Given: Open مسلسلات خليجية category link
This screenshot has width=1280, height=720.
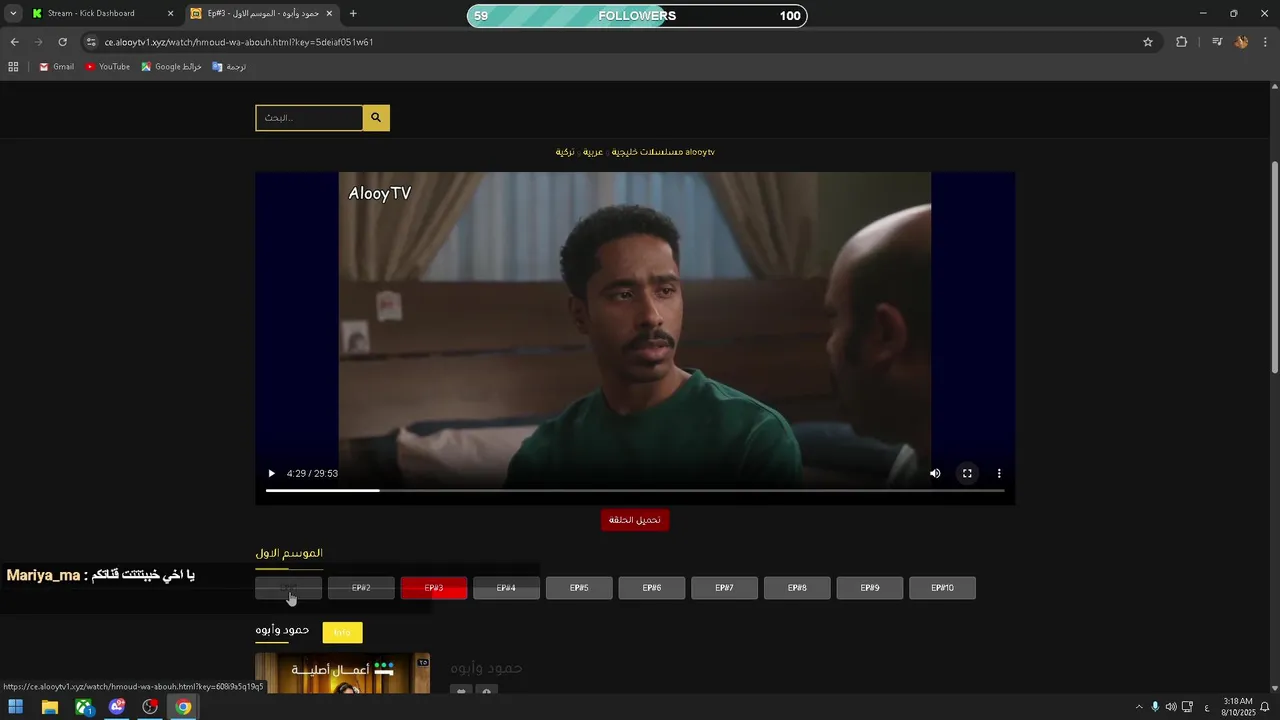Looking at the screenshot, I should coord(647,152).
